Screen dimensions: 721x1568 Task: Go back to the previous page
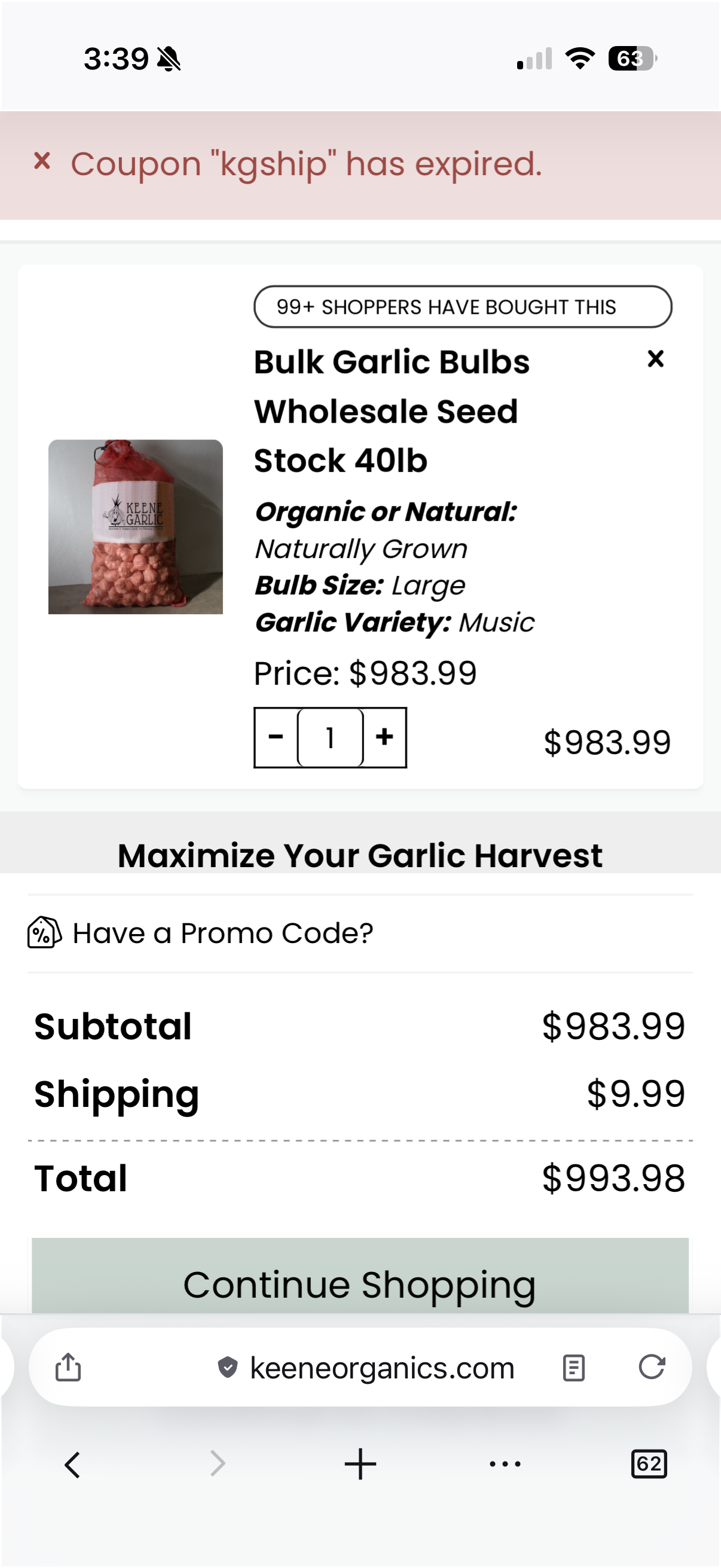click(x=72, y=1464)
